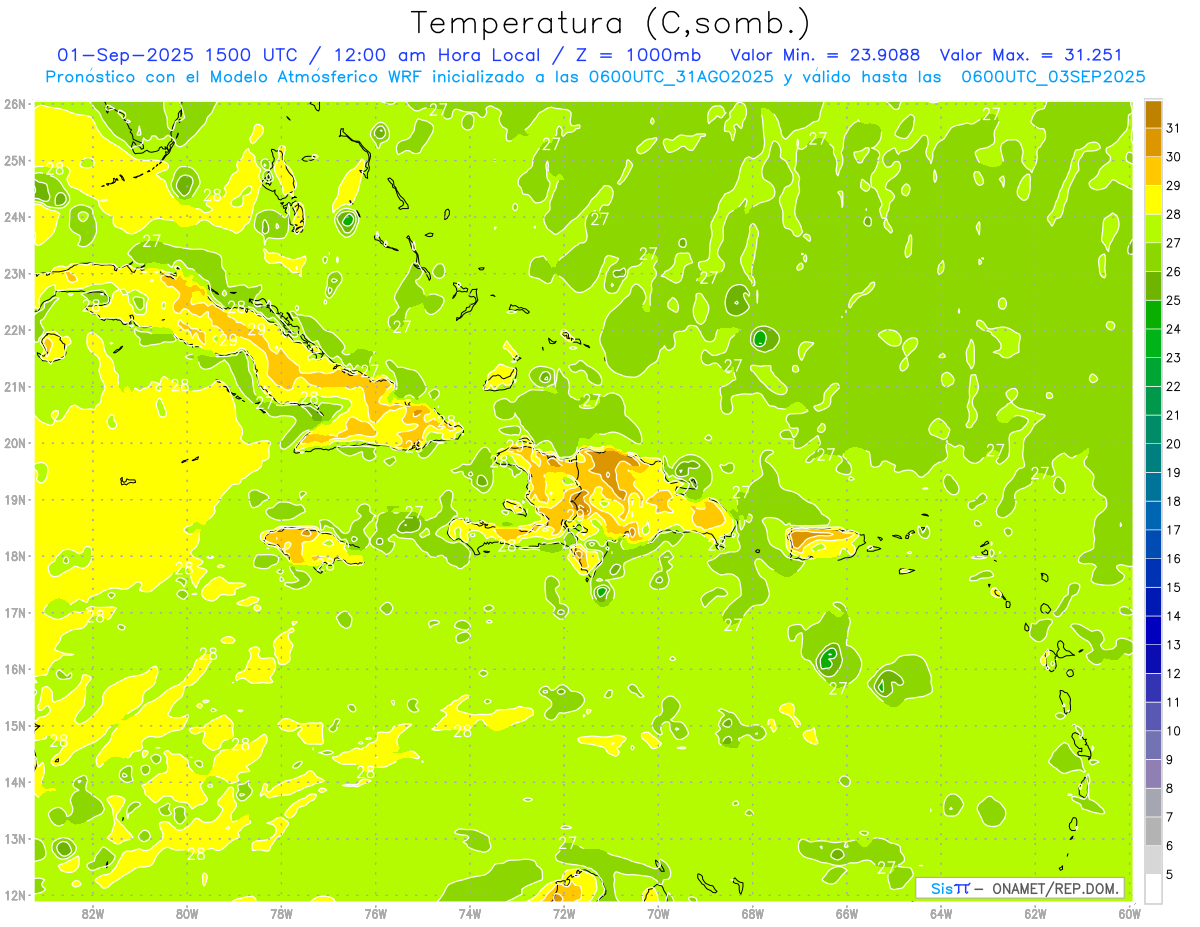This screenshot has height=927, width=1200.
Task: Click the 82W longitude axis label
Action: coord(93,913)
